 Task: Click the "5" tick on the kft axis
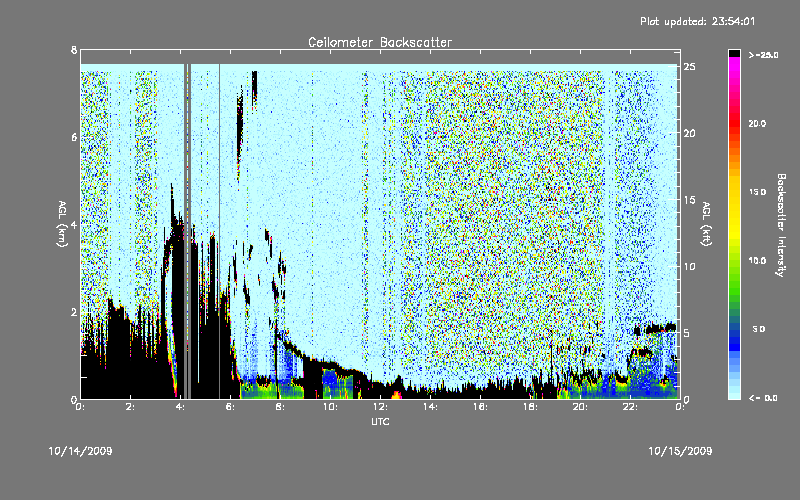[x=687, y=333]
